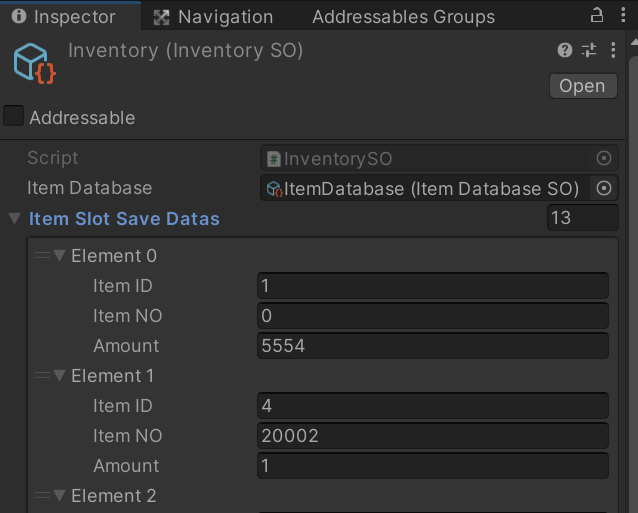Click the Element 0 drag handle
Viewport: 638px width, 513px height.
[x=42, y=256]
